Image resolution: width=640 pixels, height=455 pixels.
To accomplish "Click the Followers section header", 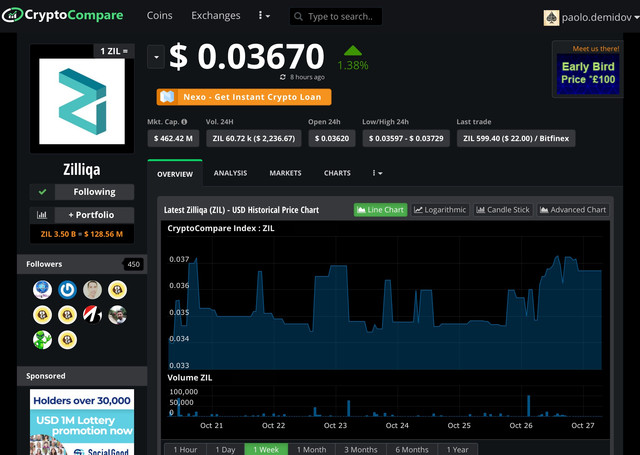I will pyautogui.click(x=82, y=264).
